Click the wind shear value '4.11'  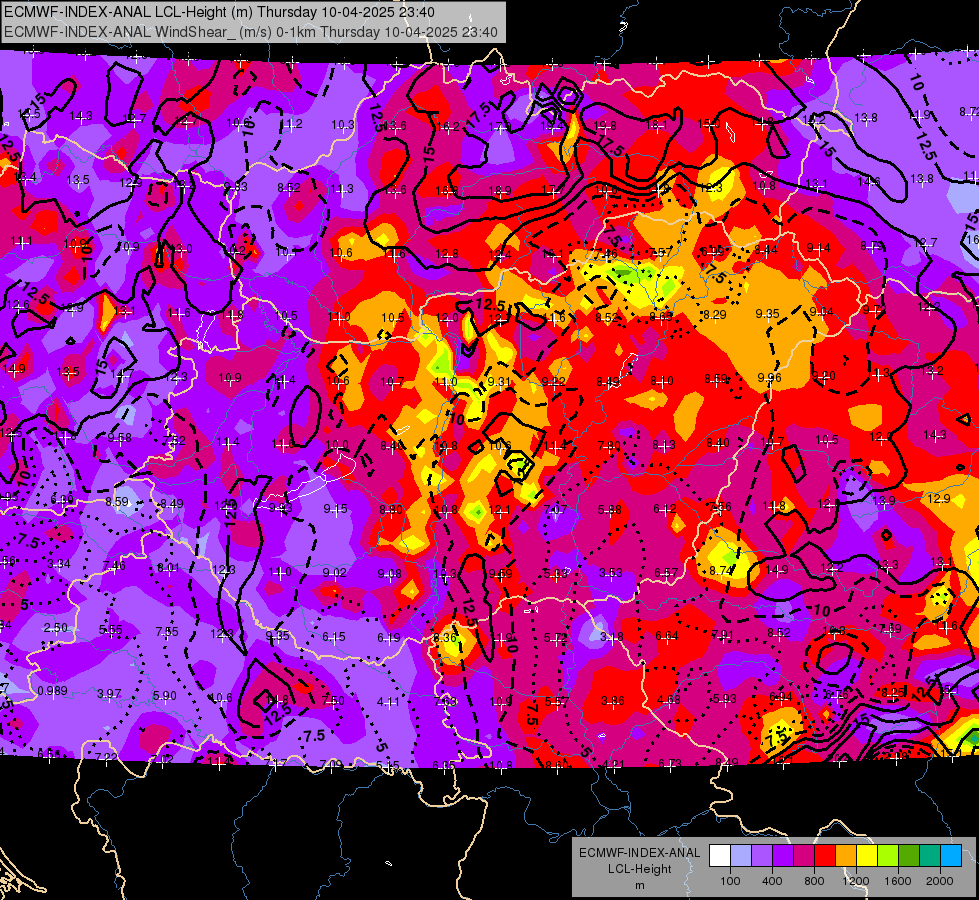(x=388, y=701)
